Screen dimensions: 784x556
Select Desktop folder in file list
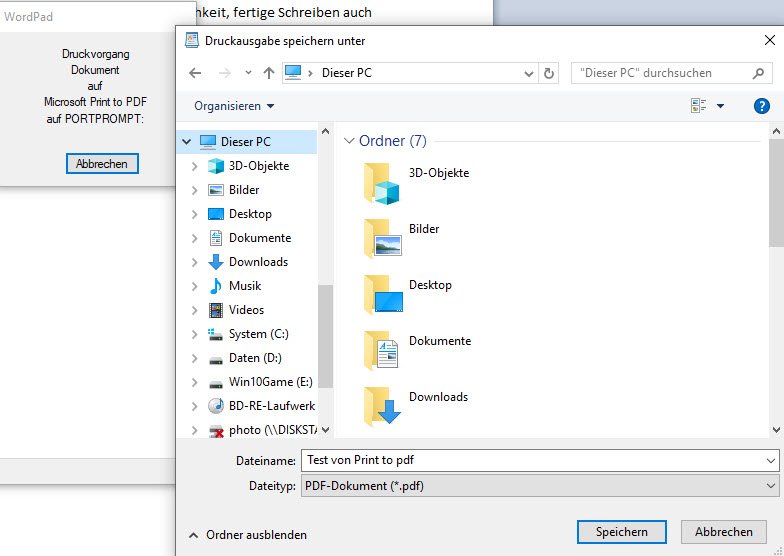[x=408, y=295]
